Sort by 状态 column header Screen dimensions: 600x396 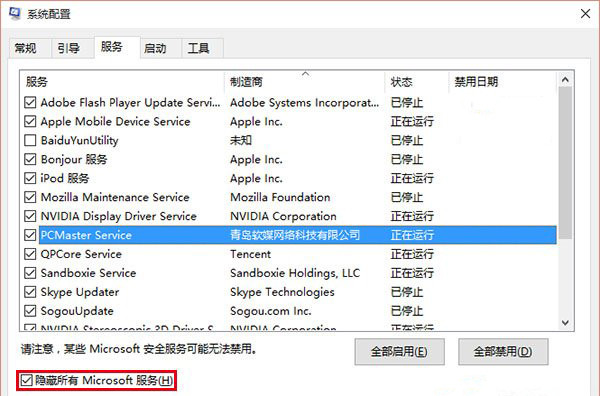pyautogui.click(x=416, y=81)
